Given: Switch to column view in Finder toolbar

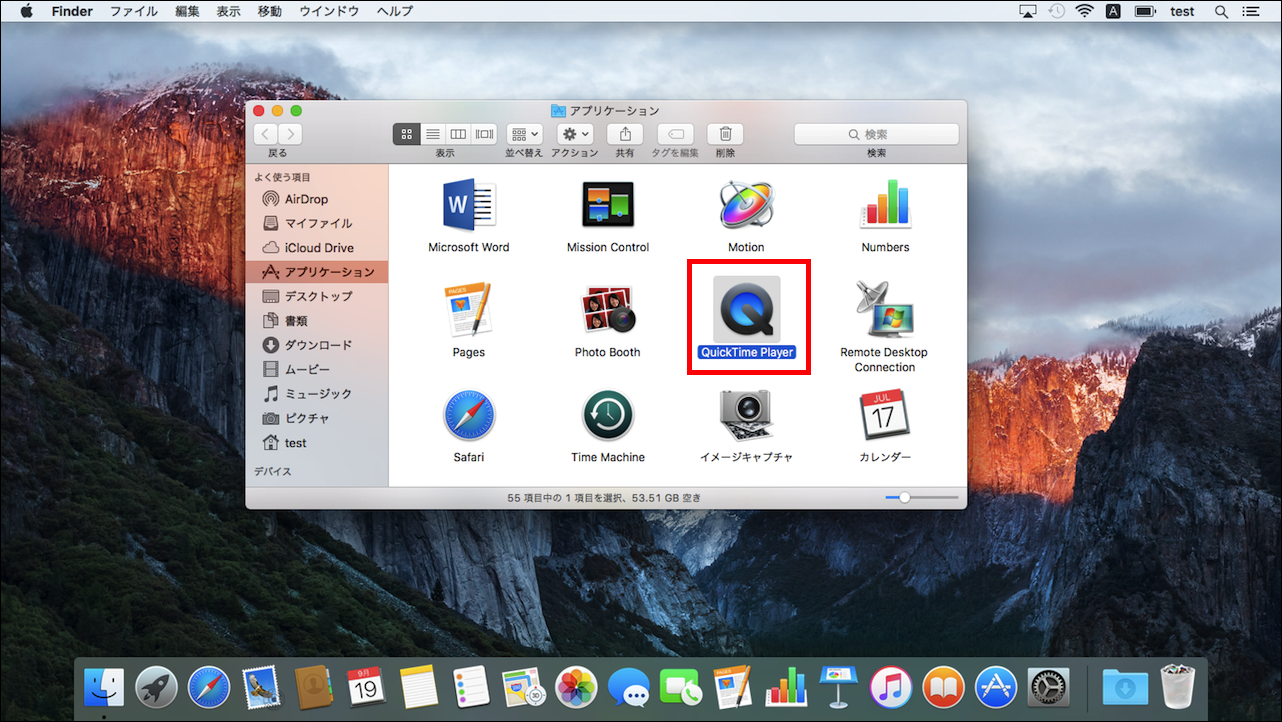Looking at the screenshot, I should [x=458, y=134].
